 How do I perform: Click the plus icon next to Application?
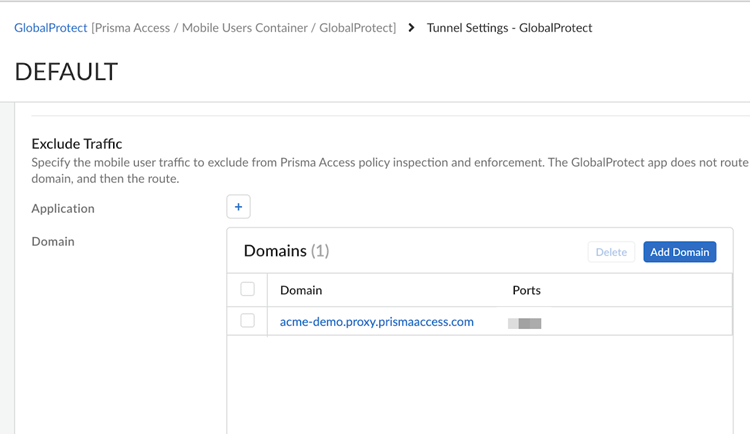click(x=238, y=207)
